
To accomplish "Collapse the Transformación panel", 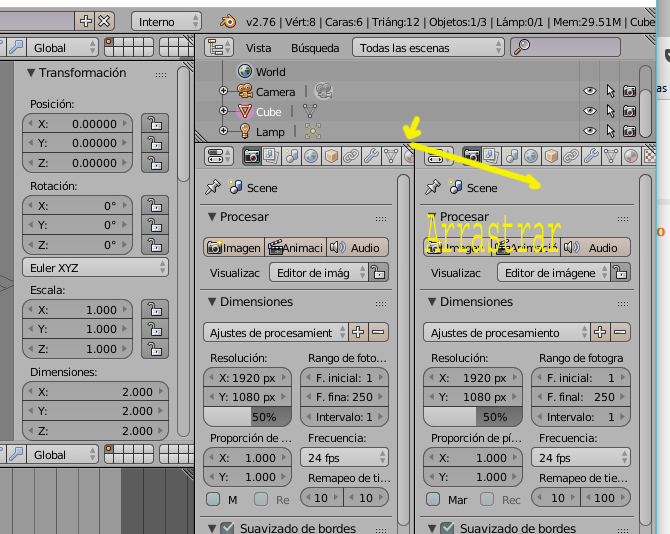I will [31, 73].
